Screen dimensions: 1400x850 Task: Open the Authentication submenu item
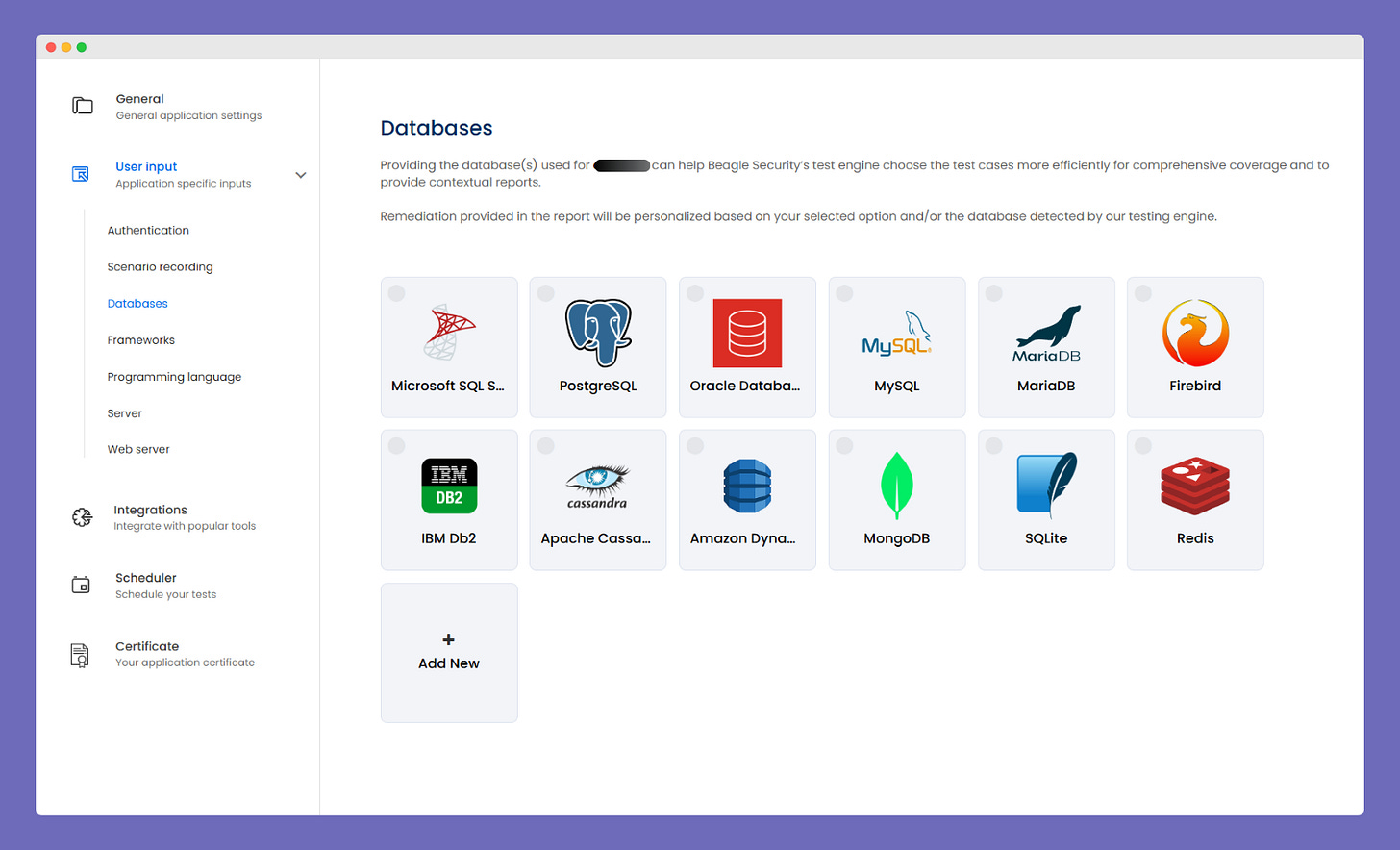pos(148,231)
